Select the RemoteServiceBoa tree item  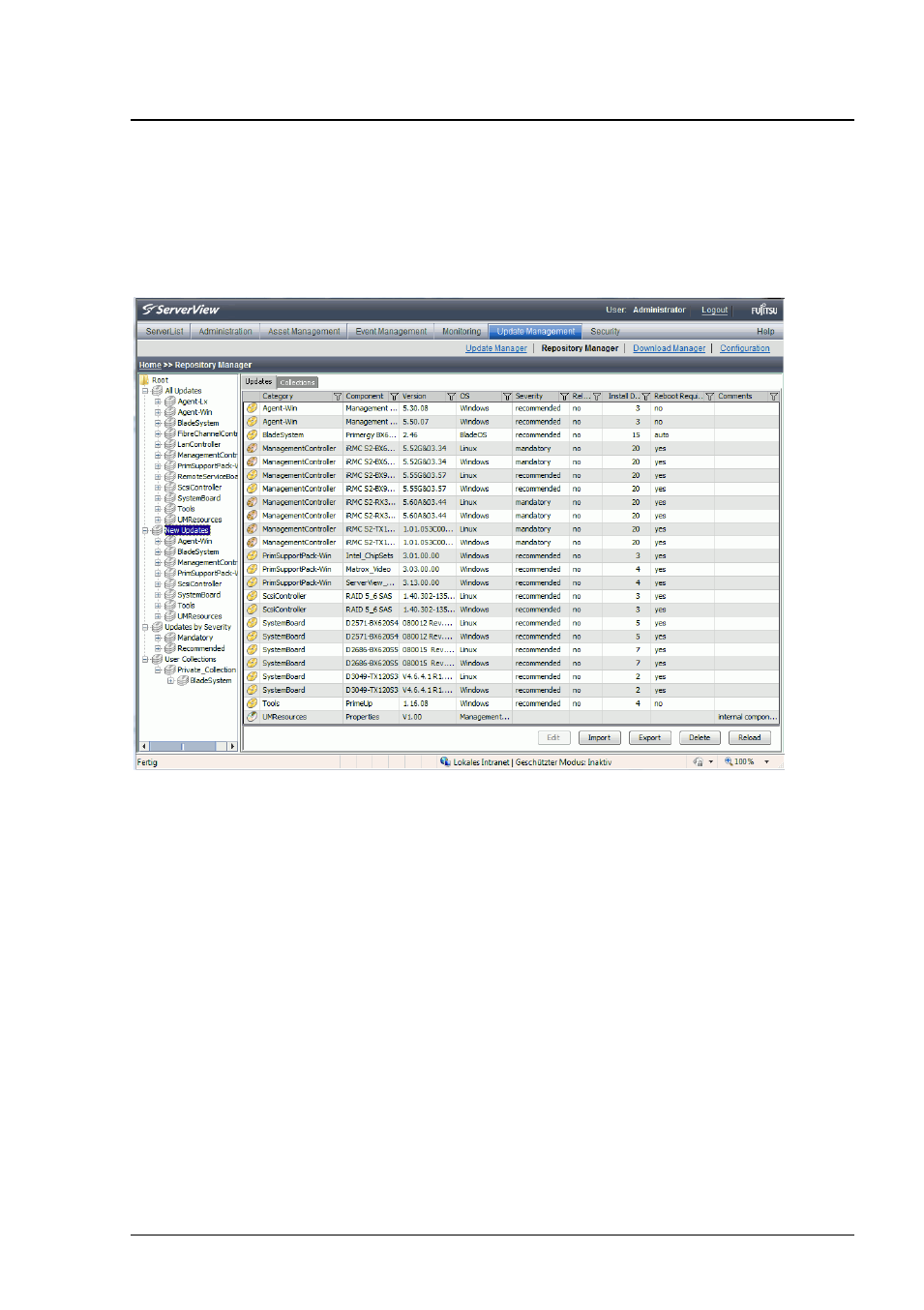point(207,476)
